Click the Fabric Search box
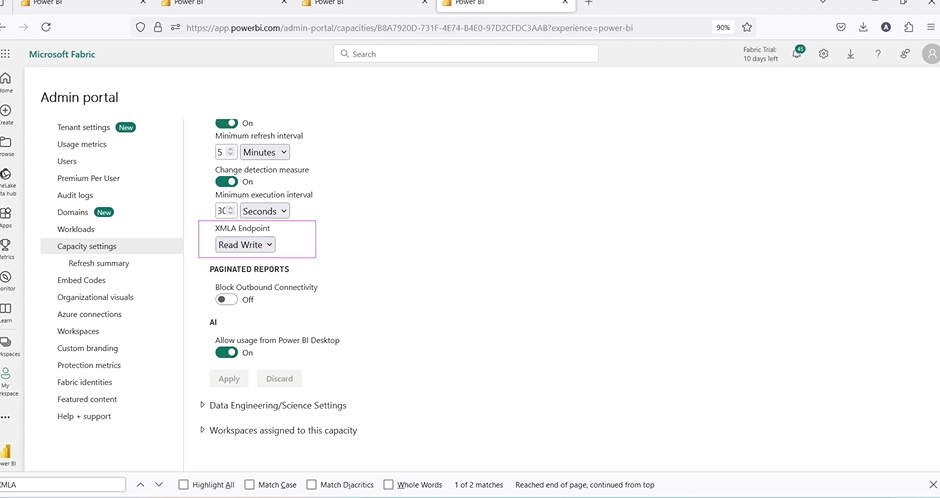The image size is (940, 498). pos(466,53)
